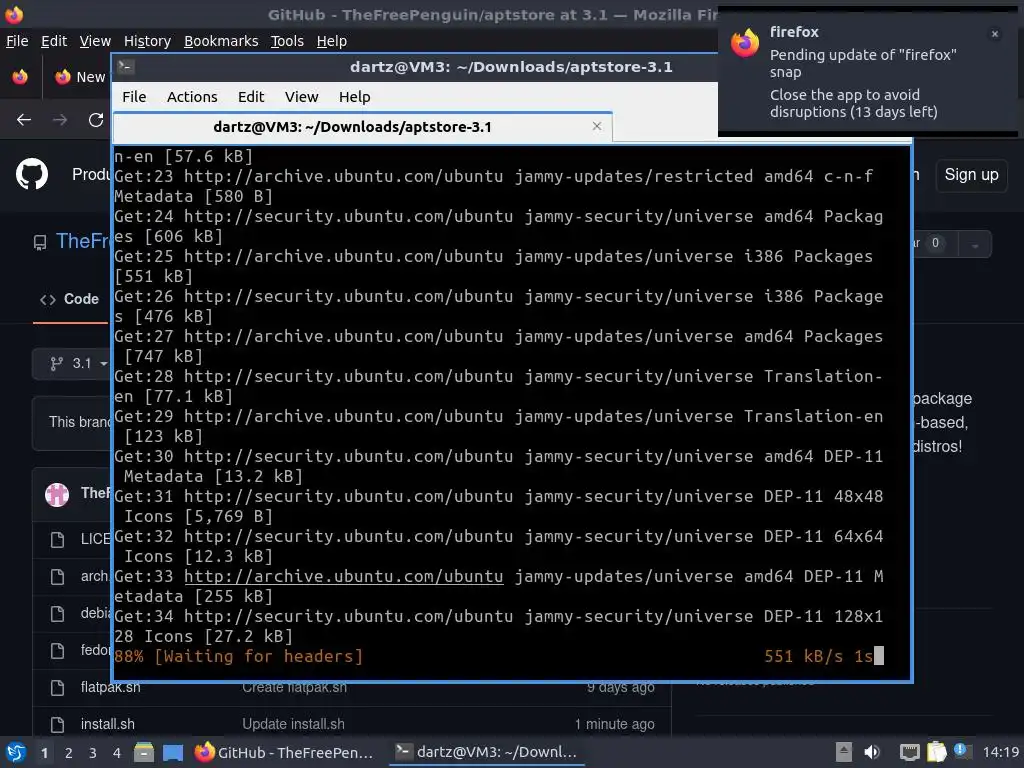
Task: Click the show desktop icon in the taskbar
Action: pyautogui.click(x=173, y=752)
